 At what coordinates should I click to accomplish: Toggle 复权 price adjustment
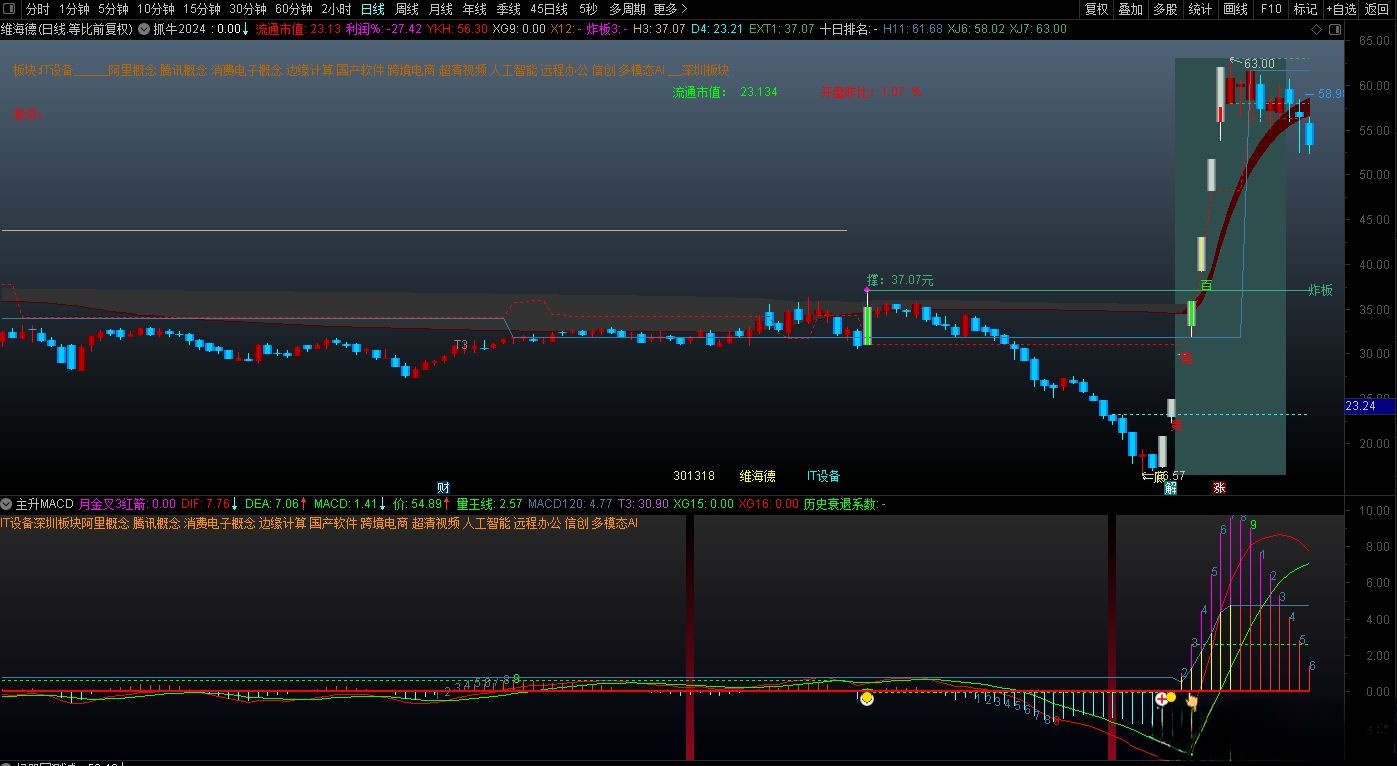pyautogui.click(x=1096, y=9)
